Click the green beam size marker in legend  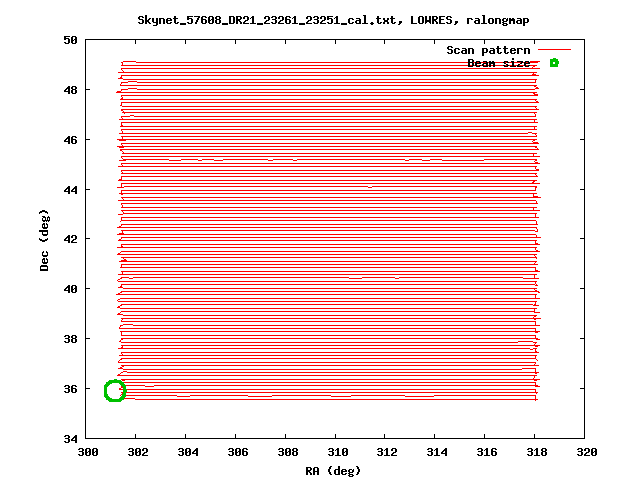click(x=554, y=63)
